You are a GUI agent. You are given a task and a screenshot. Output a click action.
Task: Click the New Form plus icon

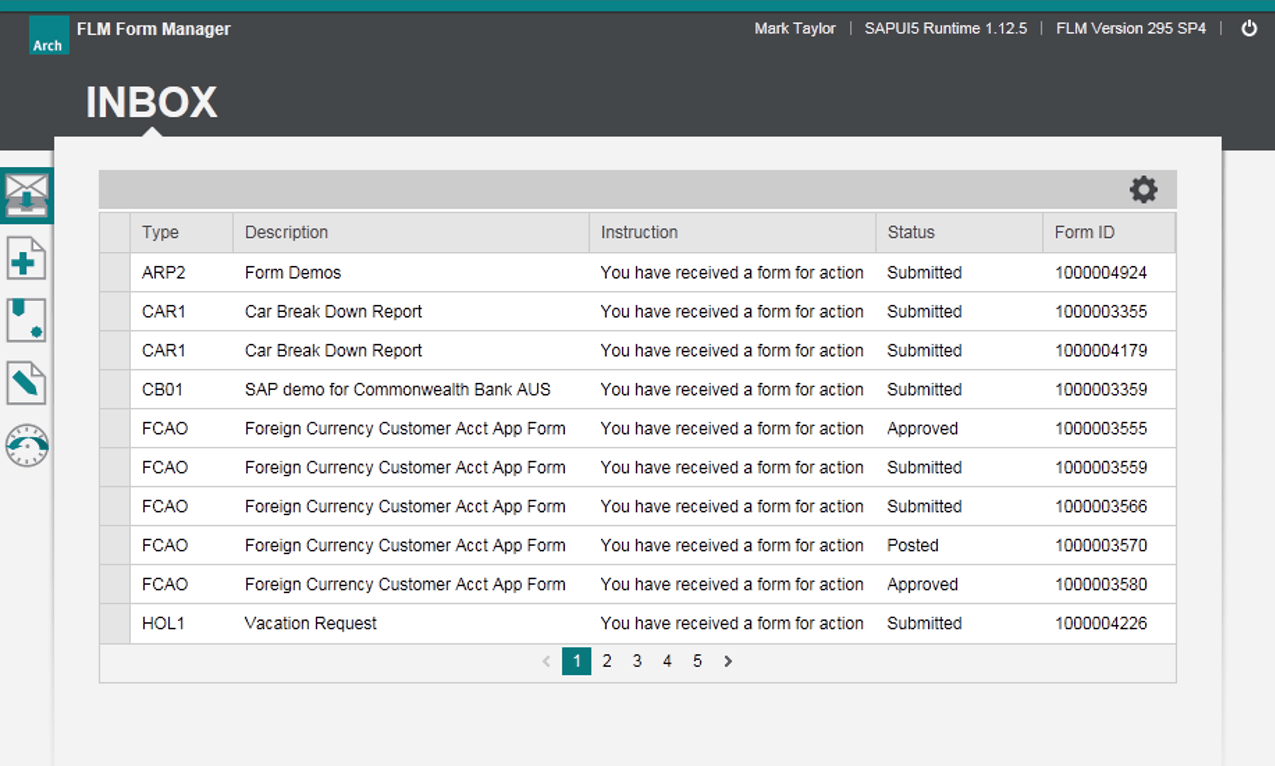click(26, 259)
